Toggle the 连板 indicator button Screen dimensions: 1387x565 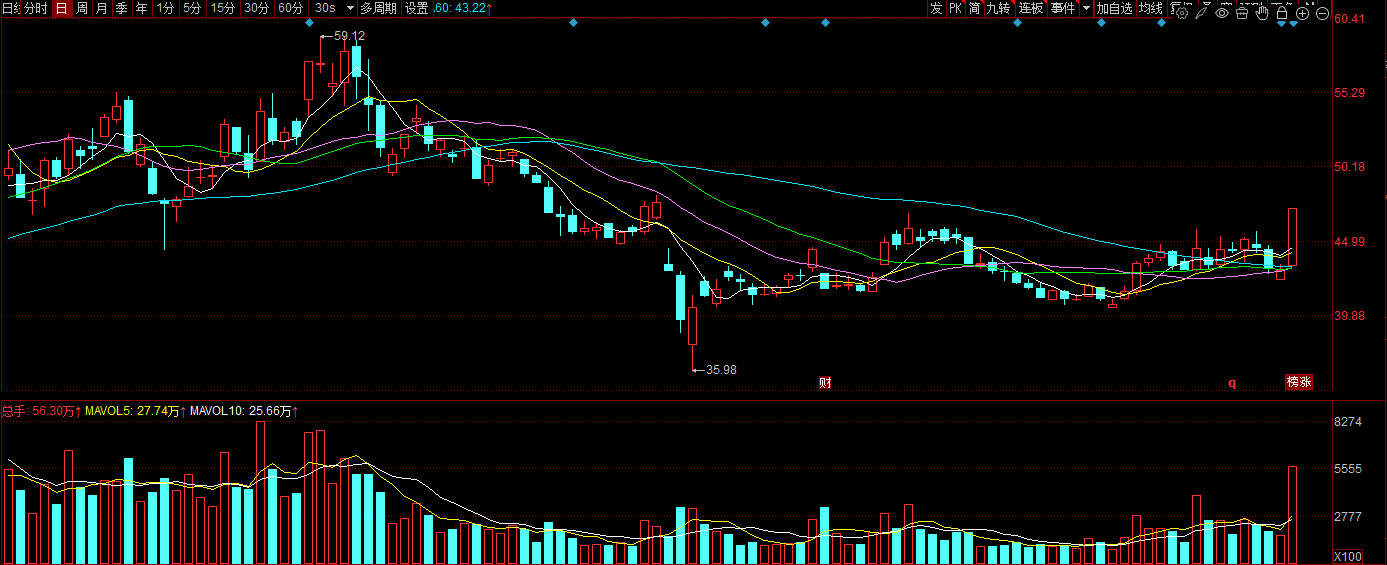(1031, 8)
